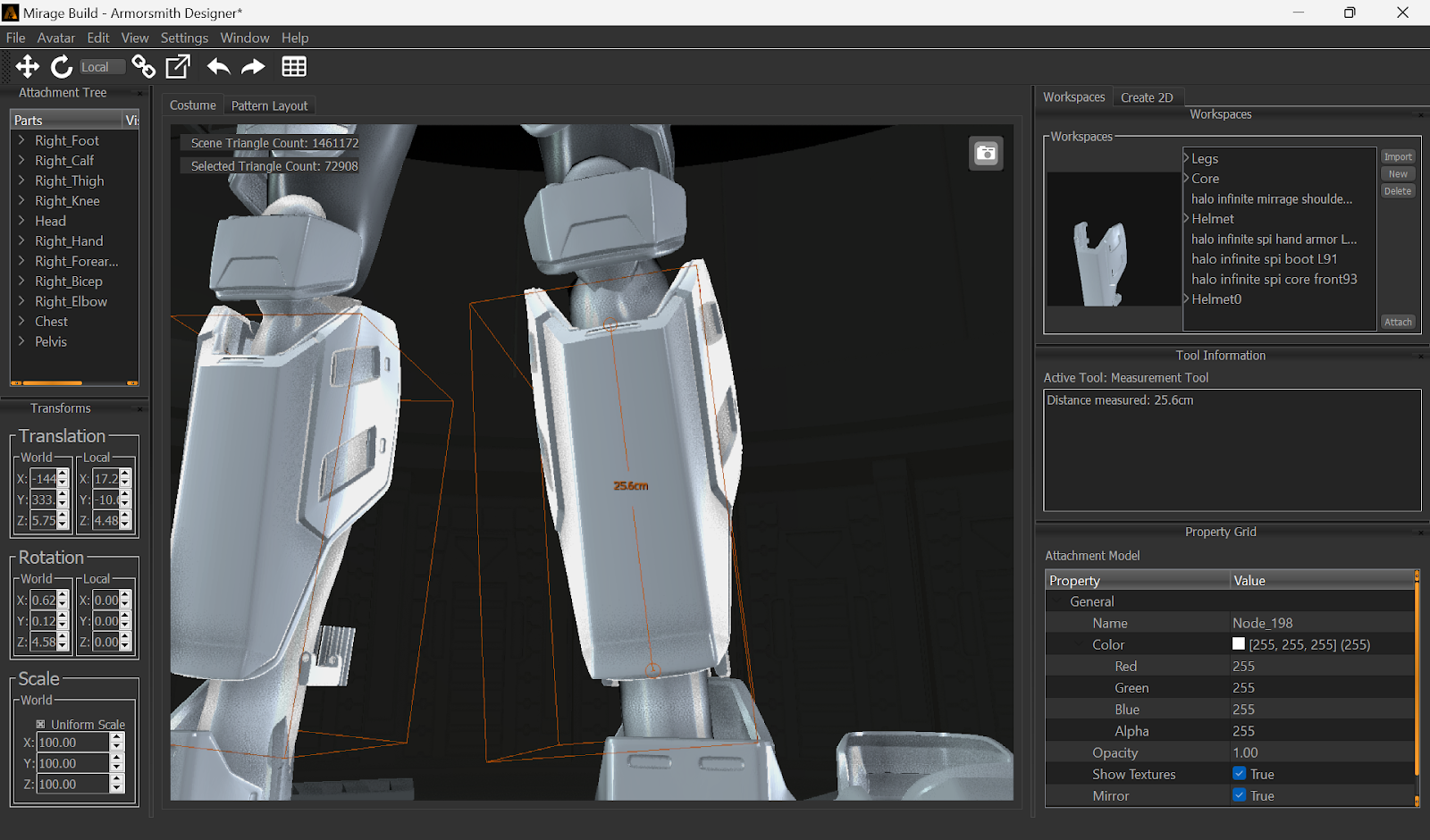Toggle the Local coordinate mode button
This screenshot has width=1430, height=840.
(101, 67)
